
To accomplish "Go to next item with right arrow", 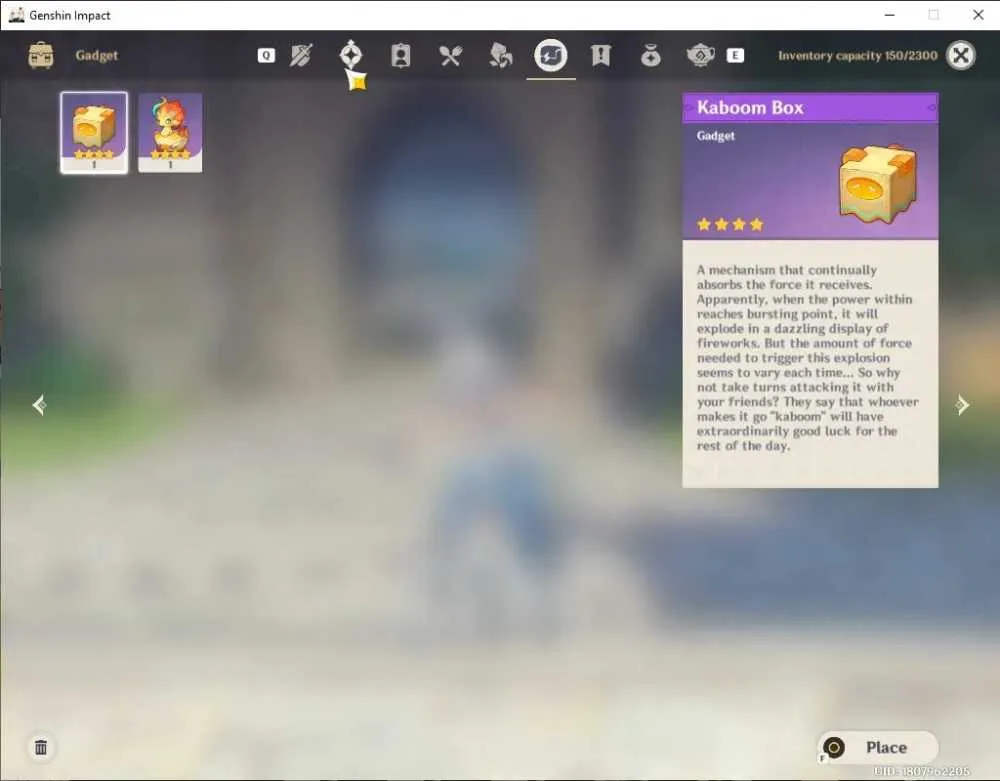I will (x=962, y=405).
